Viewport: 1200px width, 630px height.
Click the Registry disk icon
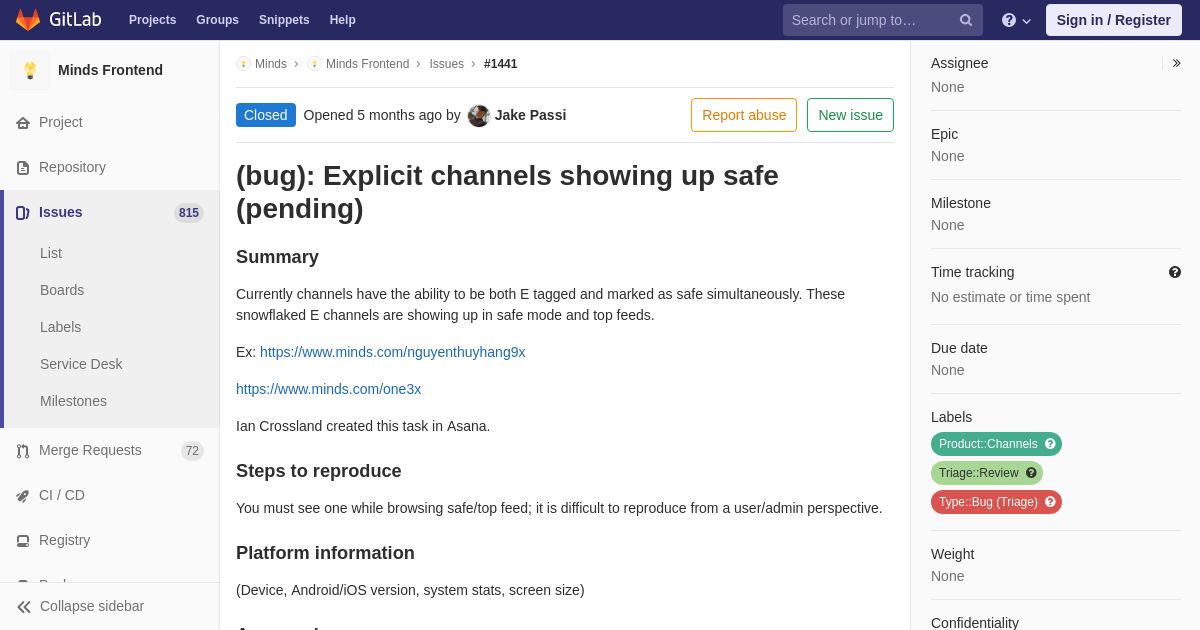[x=23, y=541]
